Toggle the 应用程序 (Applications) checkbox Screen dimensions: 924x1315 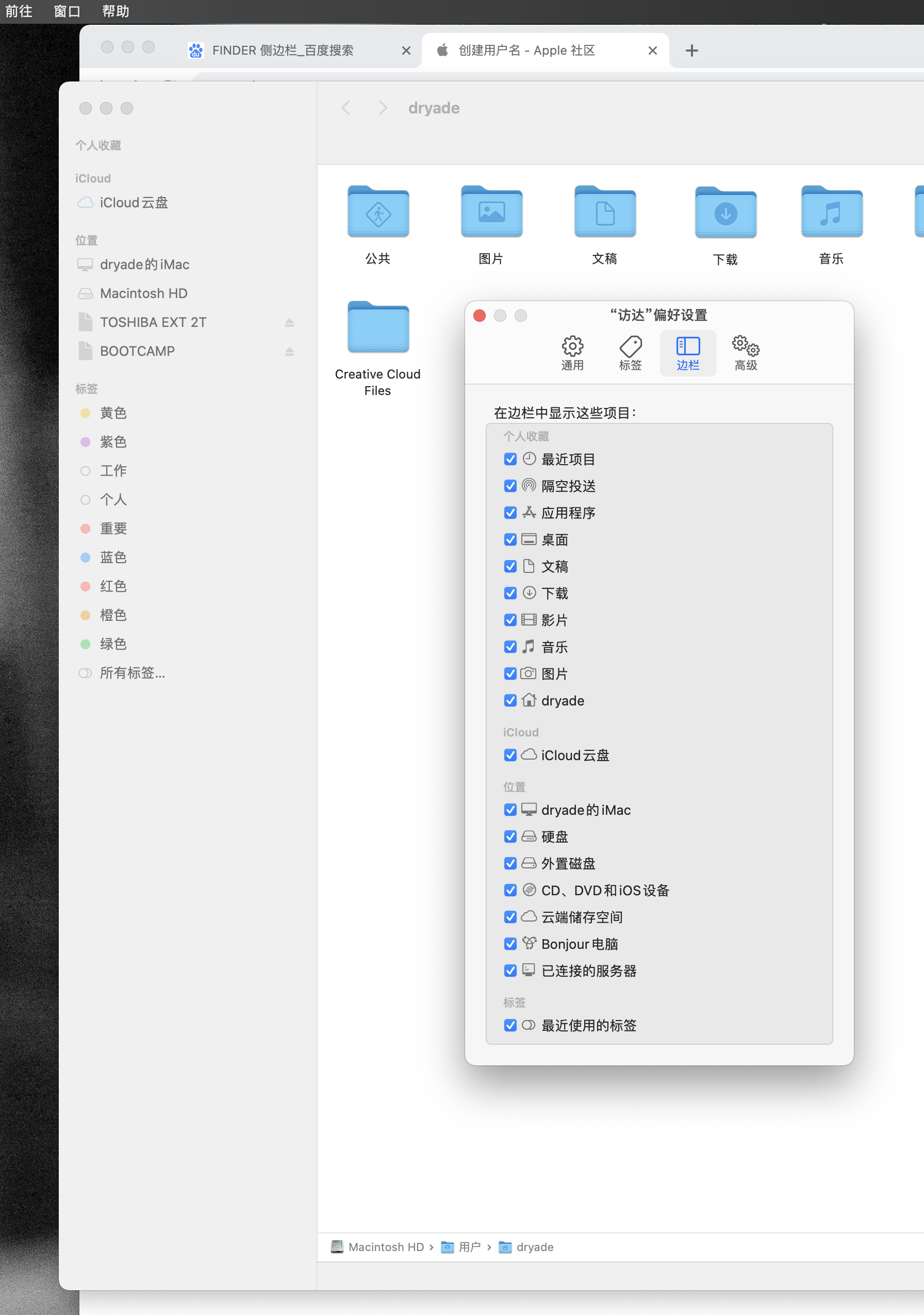click(x=510, y=513)
